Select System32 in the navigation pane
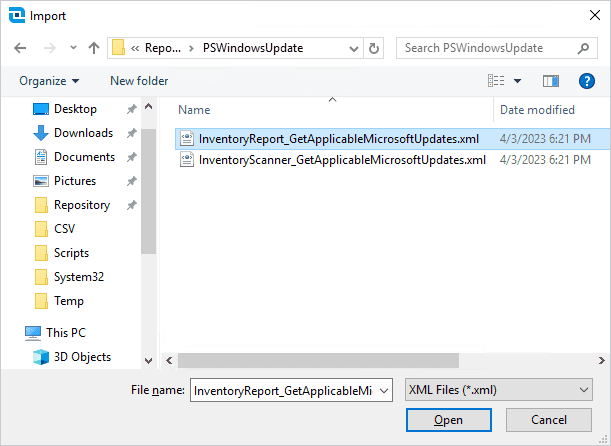This screenshot has height=446, width=611. tap(79, 277)
